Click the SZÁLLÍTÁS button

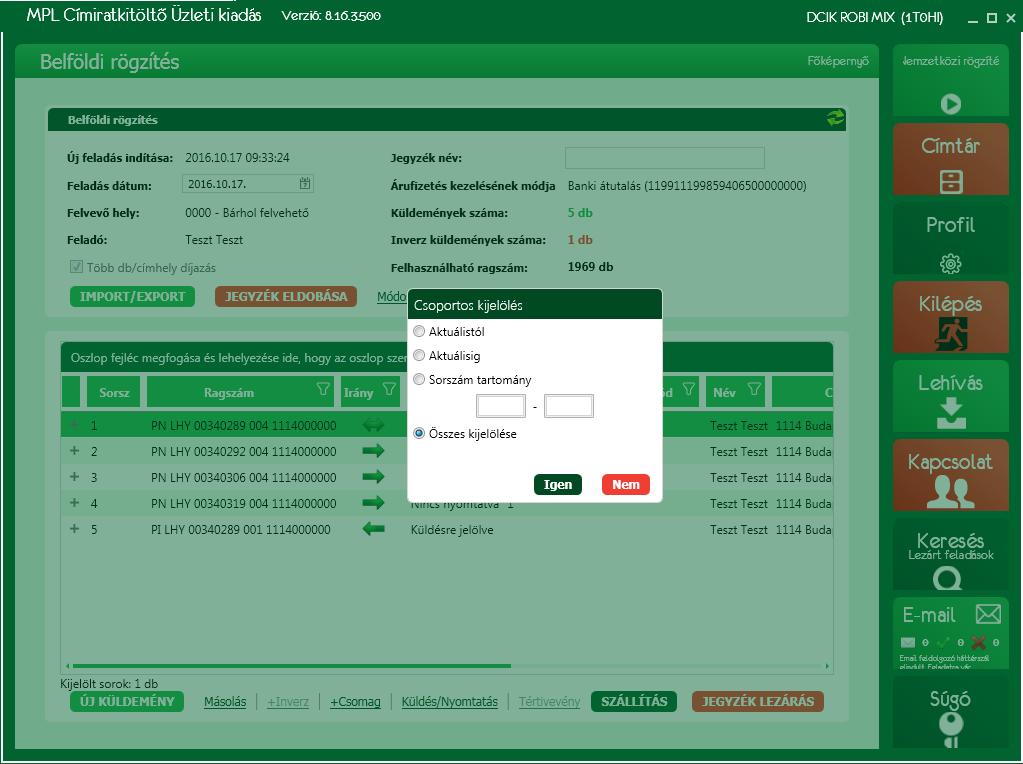point(634,701)
